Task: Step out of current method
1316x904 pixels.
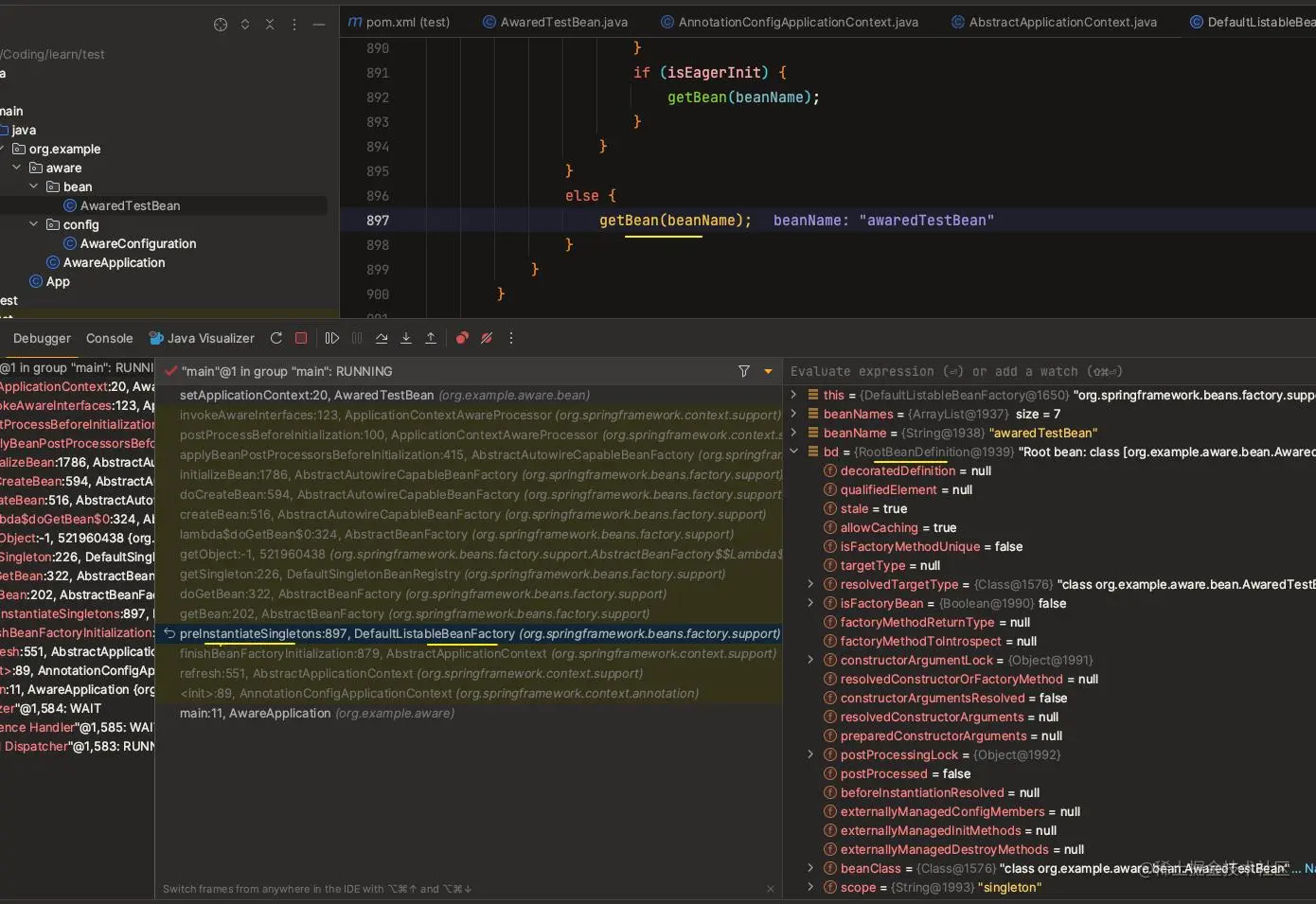Action: tap(431, 338)
